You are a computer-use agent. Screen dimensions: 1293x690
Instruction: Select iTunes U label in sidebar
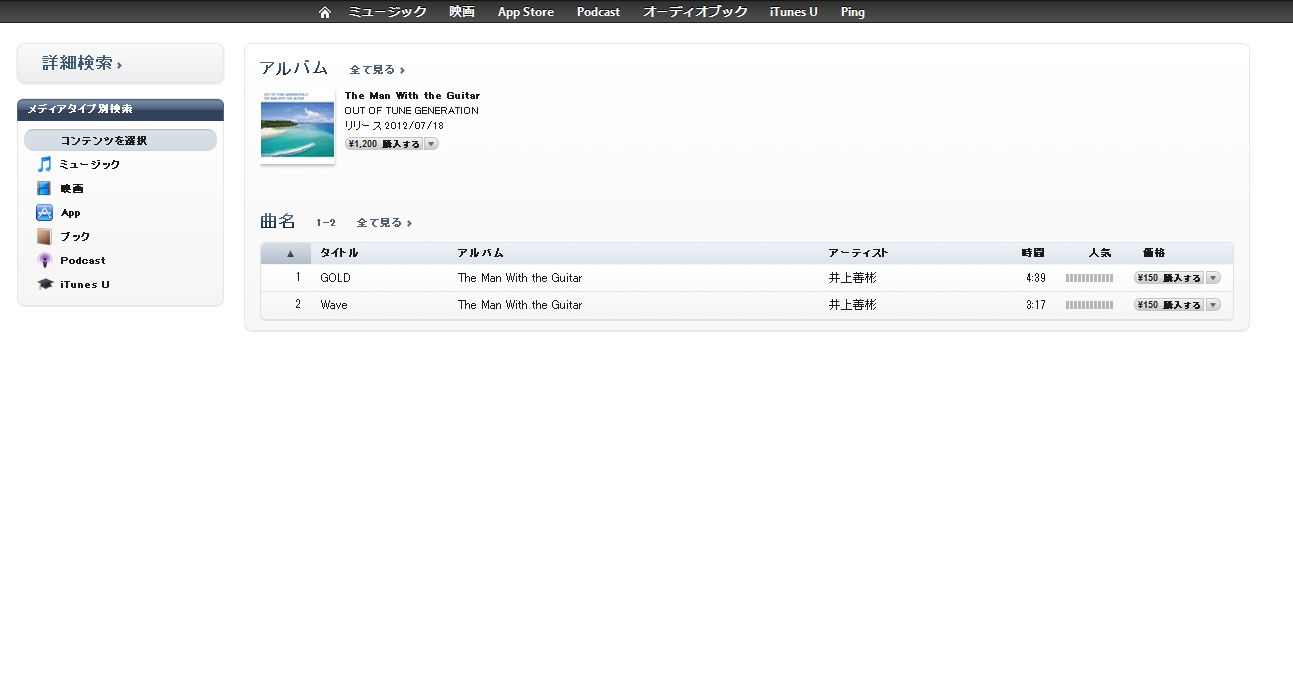(85, 284)
